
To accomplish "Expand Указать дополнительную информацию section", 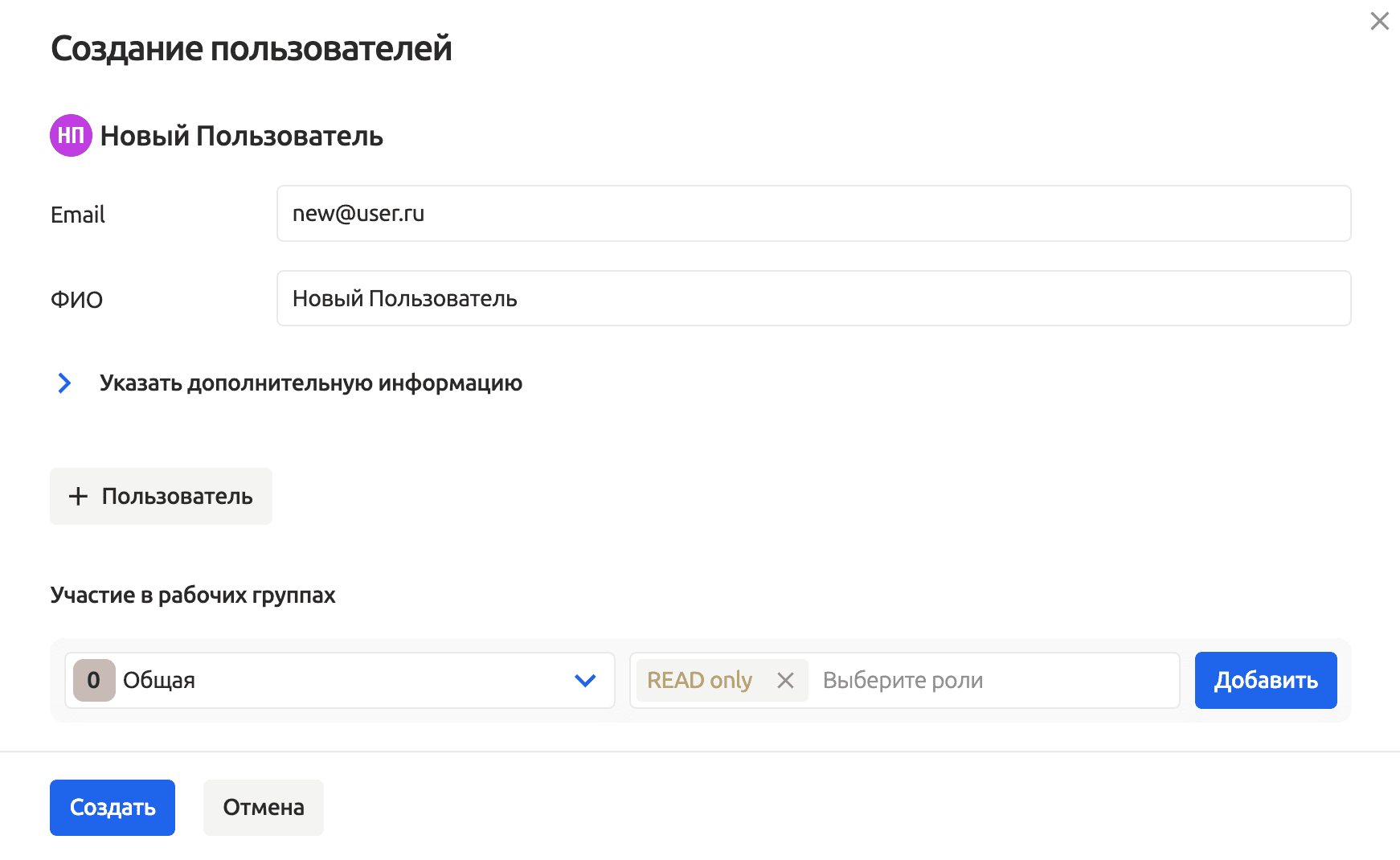I will 310,383.
